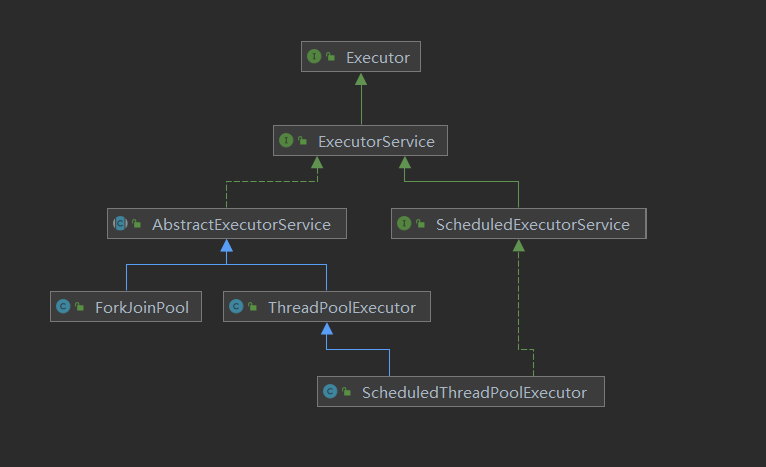Click the ScheduledExecutorService interface icon
Screen dimensions: 766x467
404,224
